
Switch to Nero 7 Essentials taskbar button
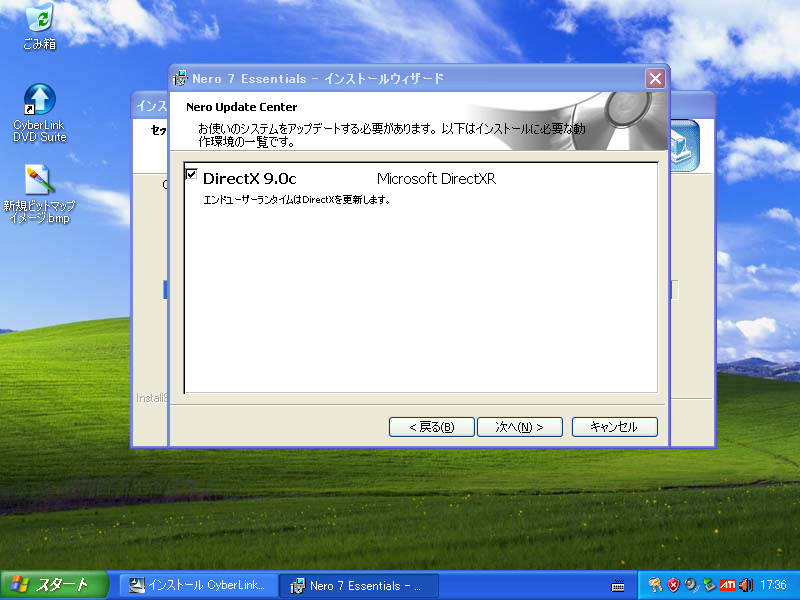pos(359,585)
